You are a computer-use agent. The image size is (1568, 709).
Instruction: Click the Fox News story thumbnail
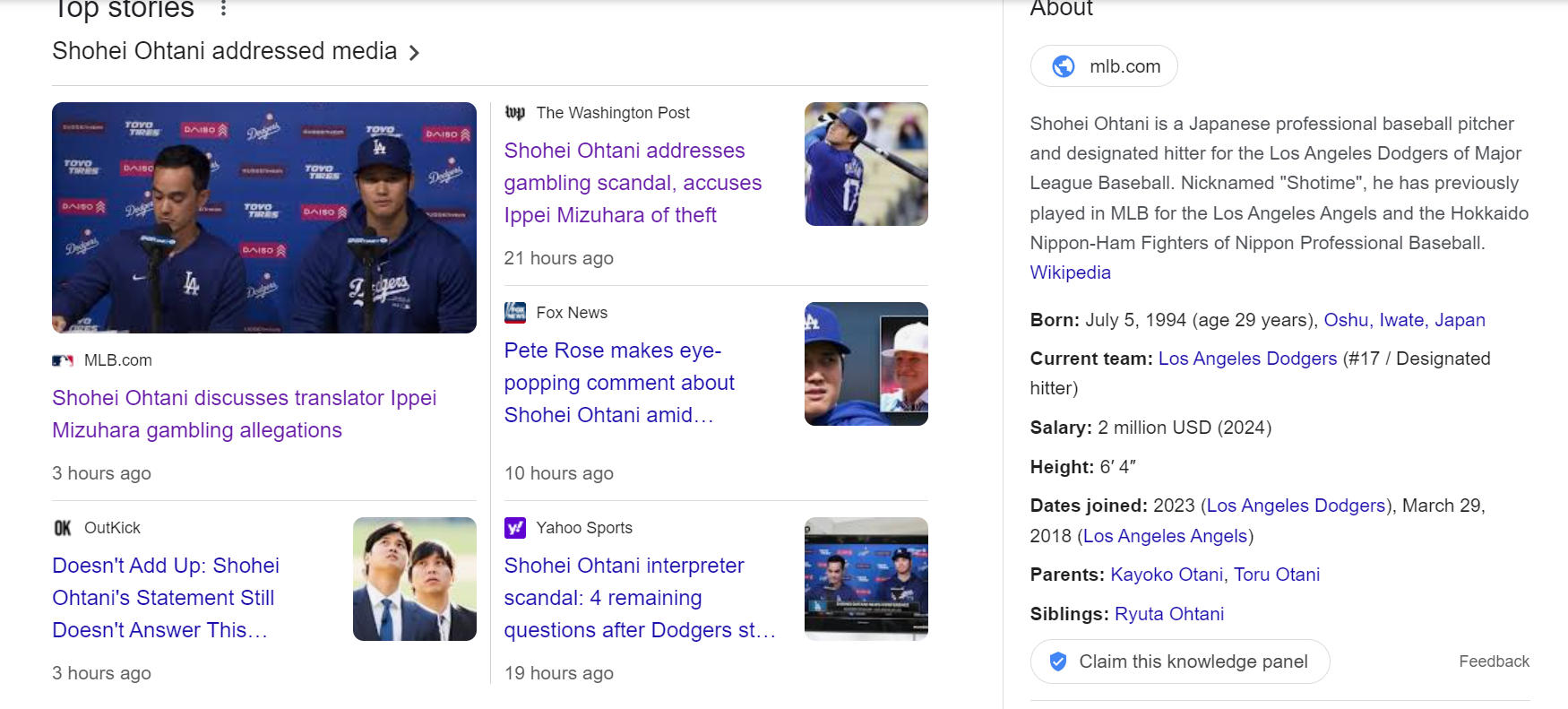pos(866,364)
